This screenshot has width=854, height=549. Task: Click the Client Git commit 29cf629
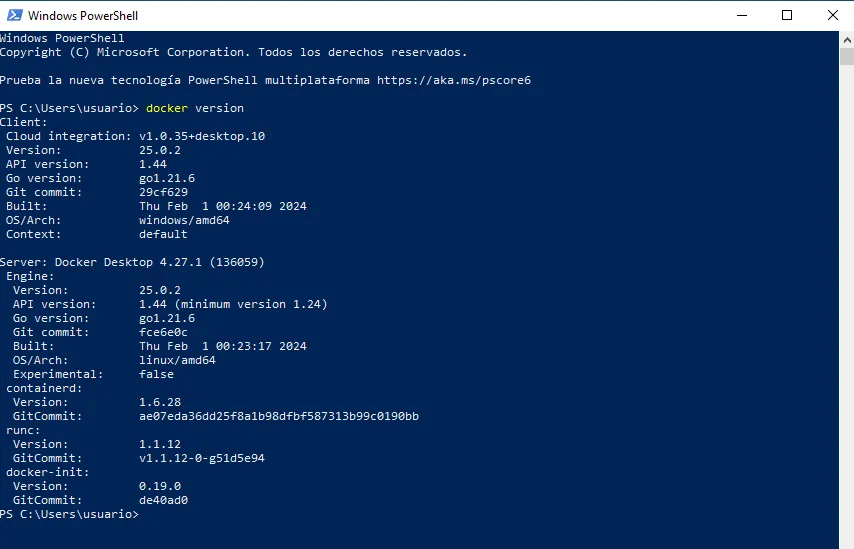click(163, 192)
